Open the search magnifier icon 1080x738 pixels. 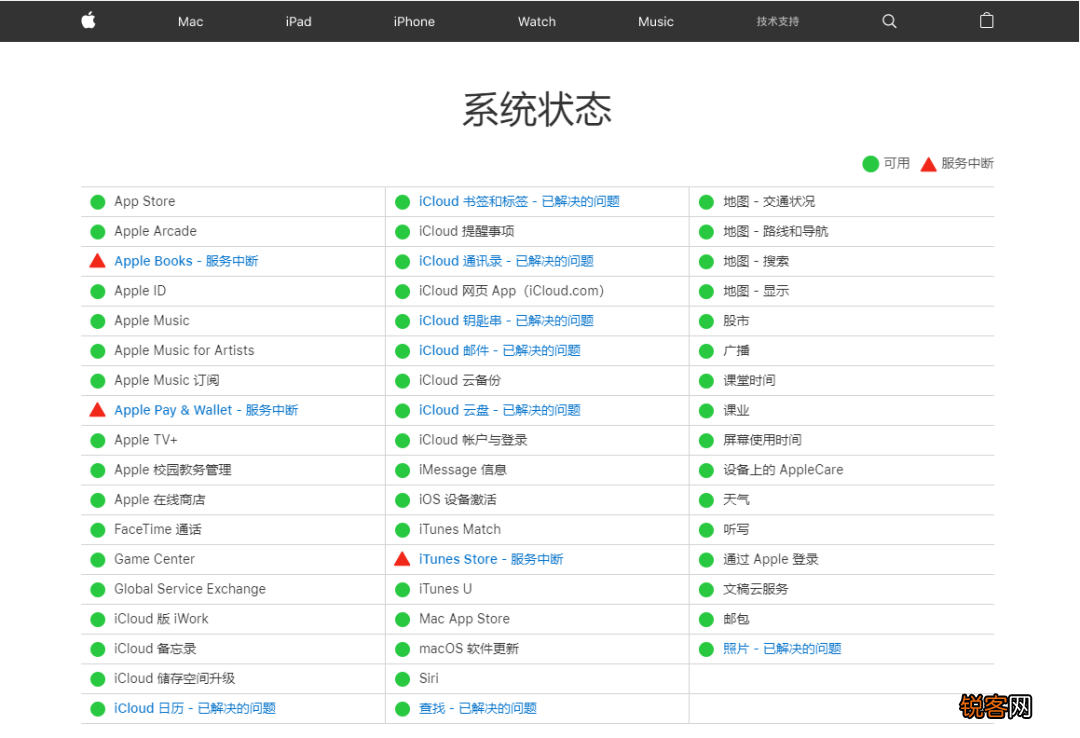pos(889,21)
